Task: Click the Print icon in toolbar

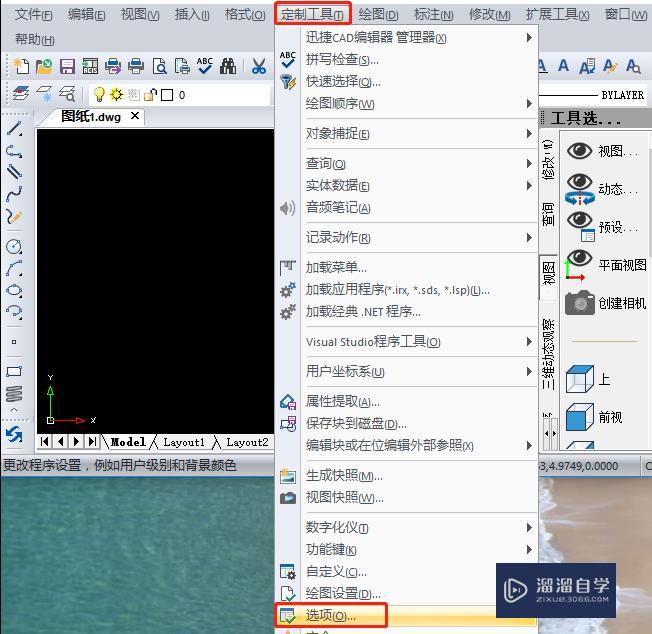Action: pos(136,66)
